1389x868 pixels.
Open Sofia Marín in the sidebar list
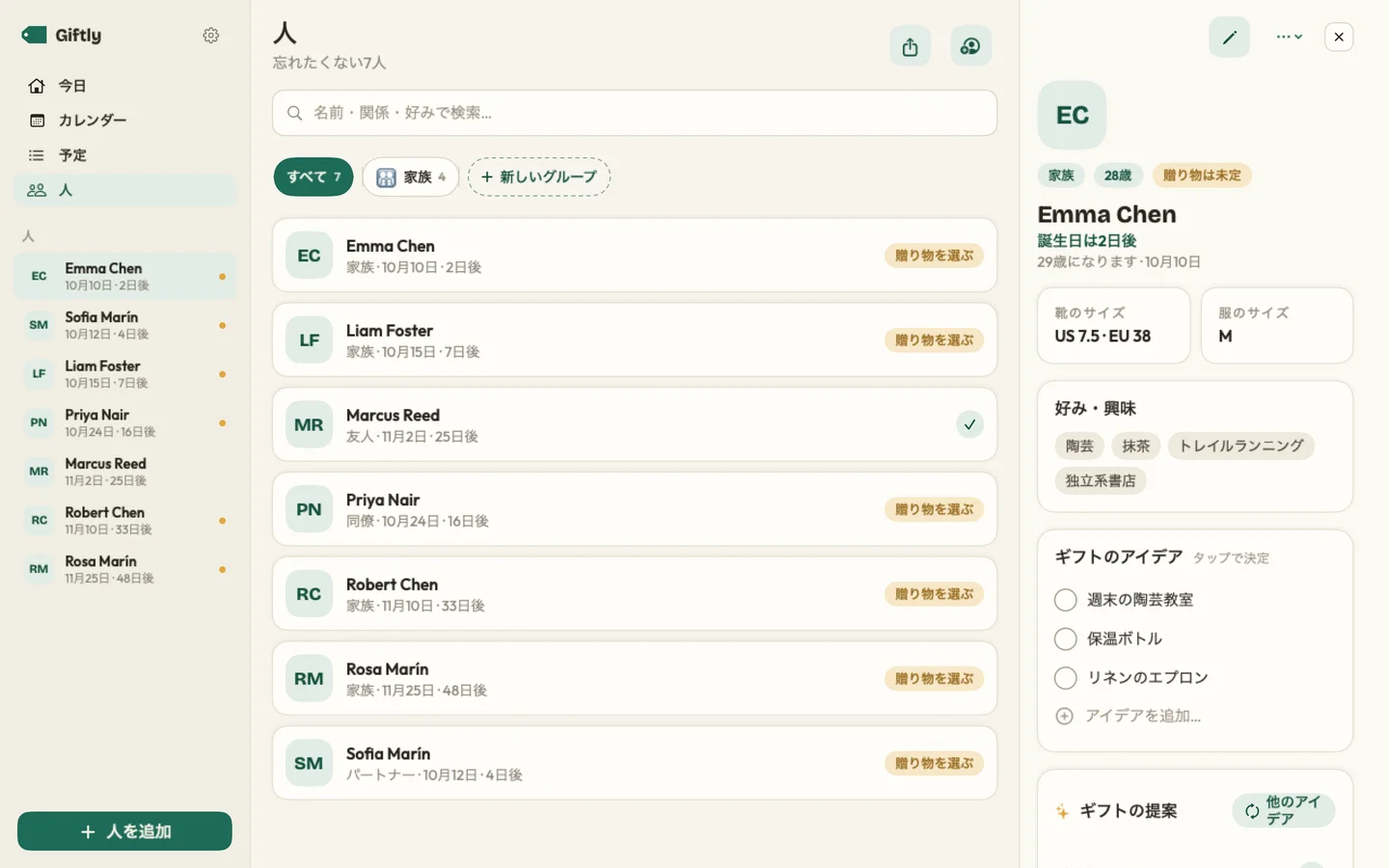125,325
